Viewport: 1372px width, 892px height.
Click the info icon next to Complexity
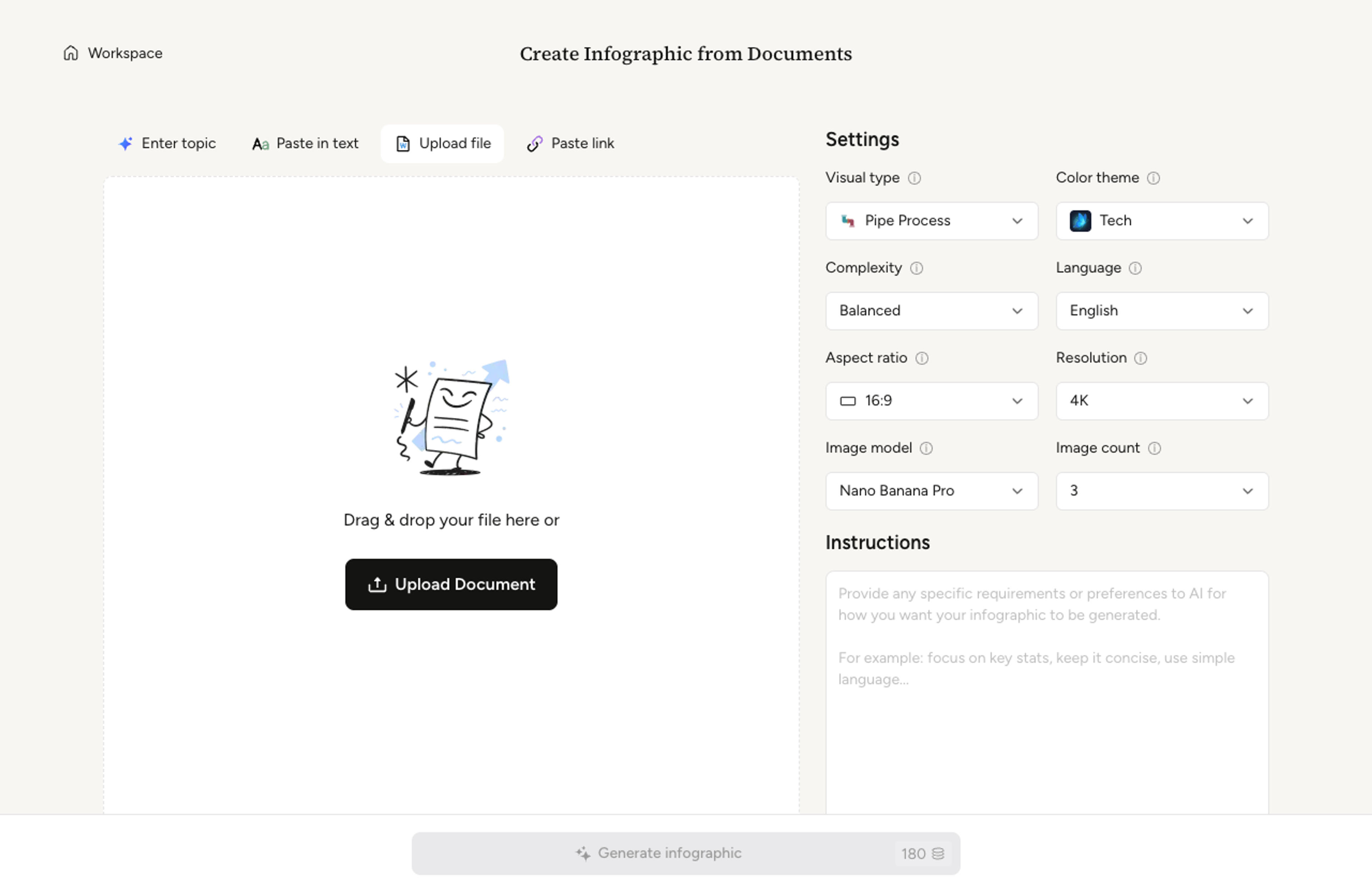(916, 268)
